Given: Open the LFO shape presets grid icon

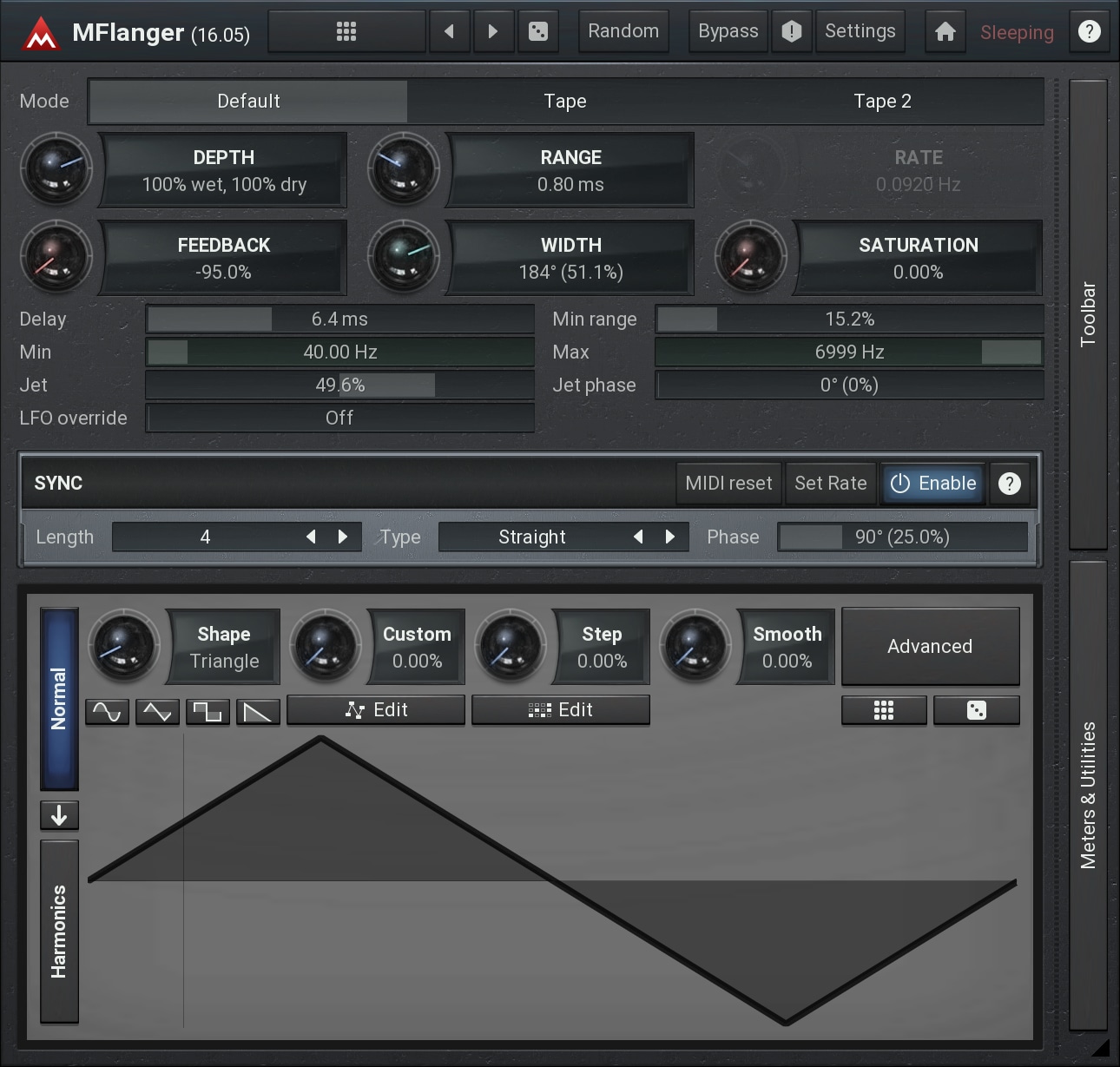Looking at the screenshot, I should tap(884, 711).
